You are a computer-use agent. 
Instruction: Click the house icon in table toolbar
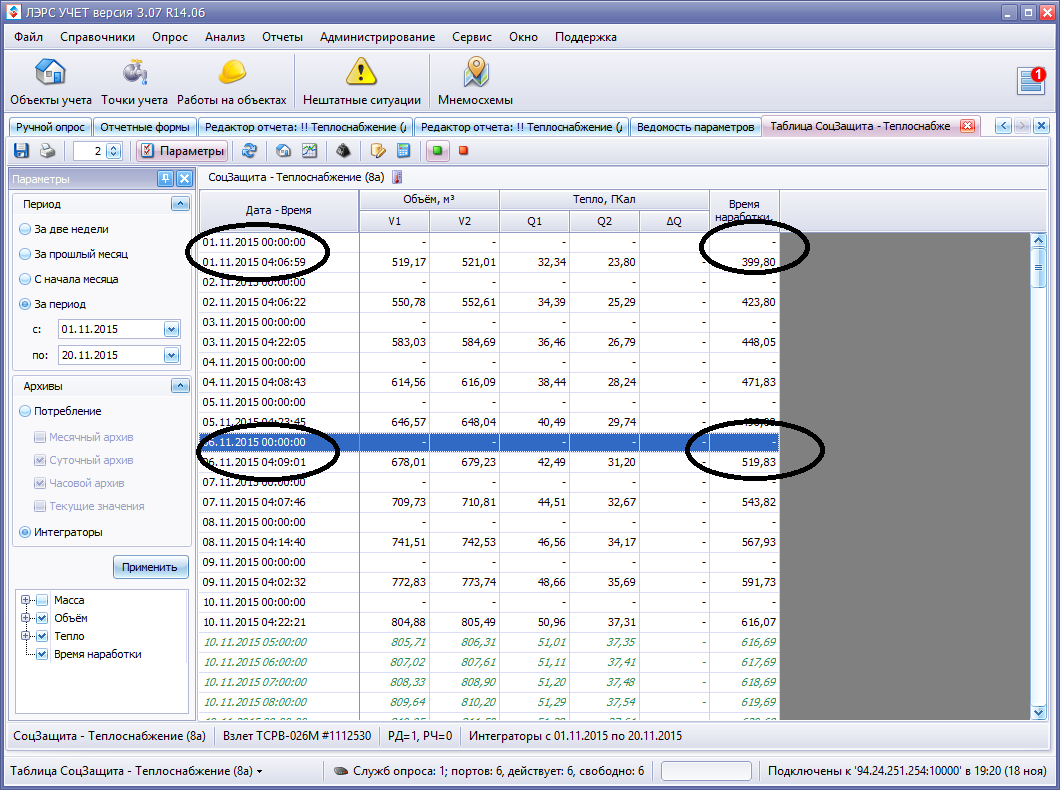pyautogui.click(x=283, y=151)
